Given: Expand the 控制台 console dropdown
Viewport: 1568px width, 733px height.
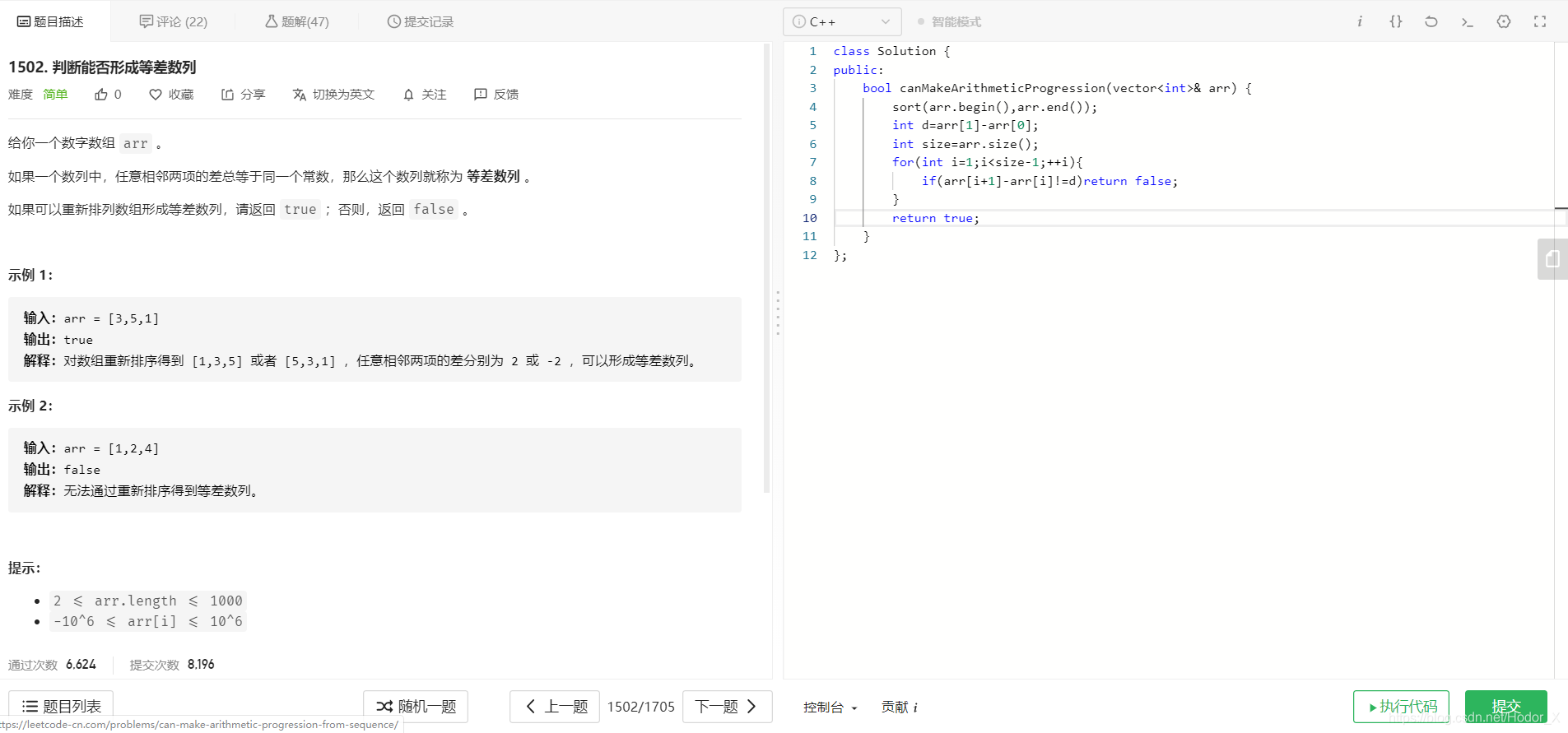Looking at the screenshot, I should (830, 707).
